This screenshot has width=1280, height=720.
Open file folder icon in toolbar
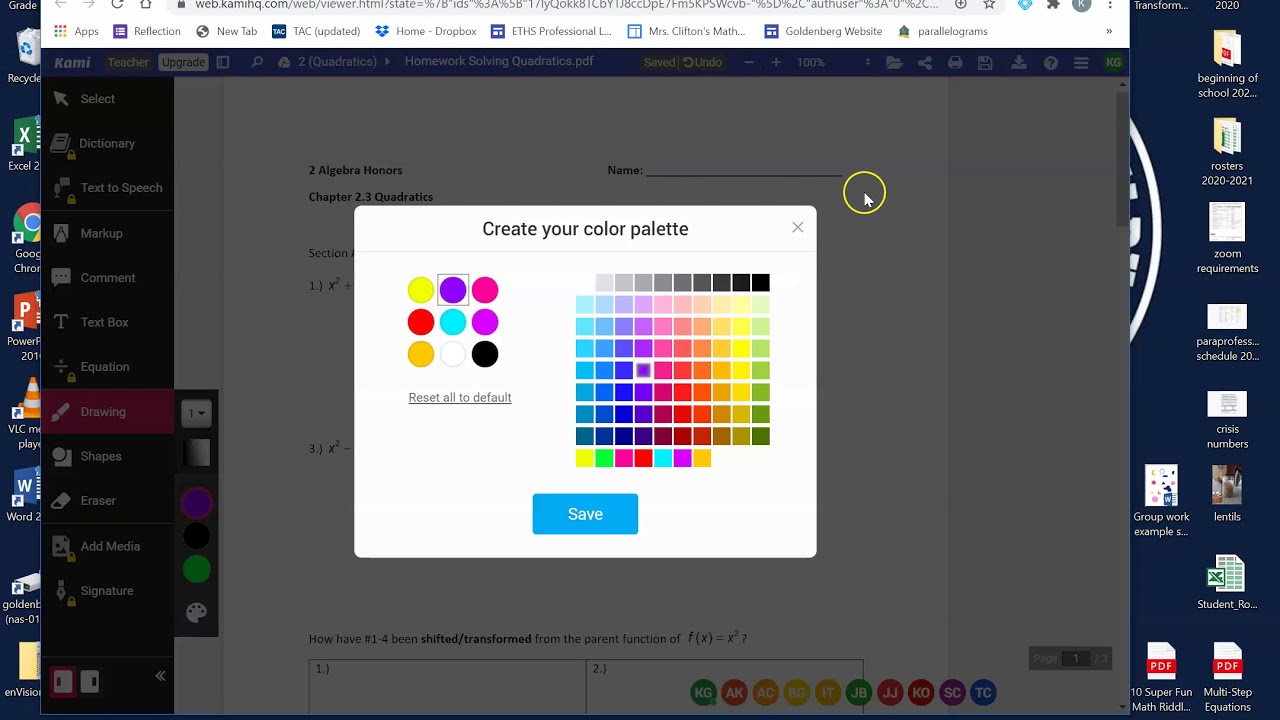(x=894, y=62)
